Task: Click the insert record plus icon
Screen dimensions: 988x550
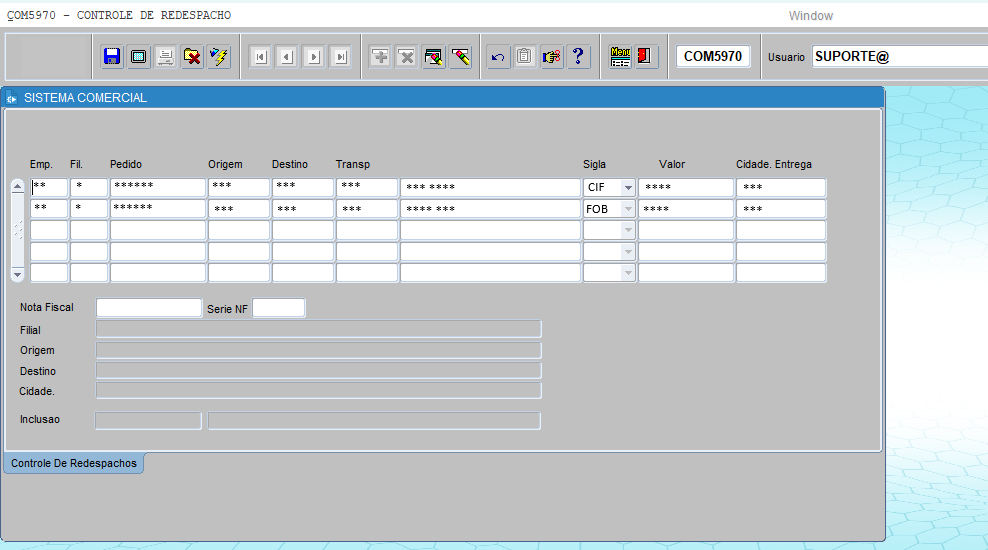Action: tap(380, 57)
